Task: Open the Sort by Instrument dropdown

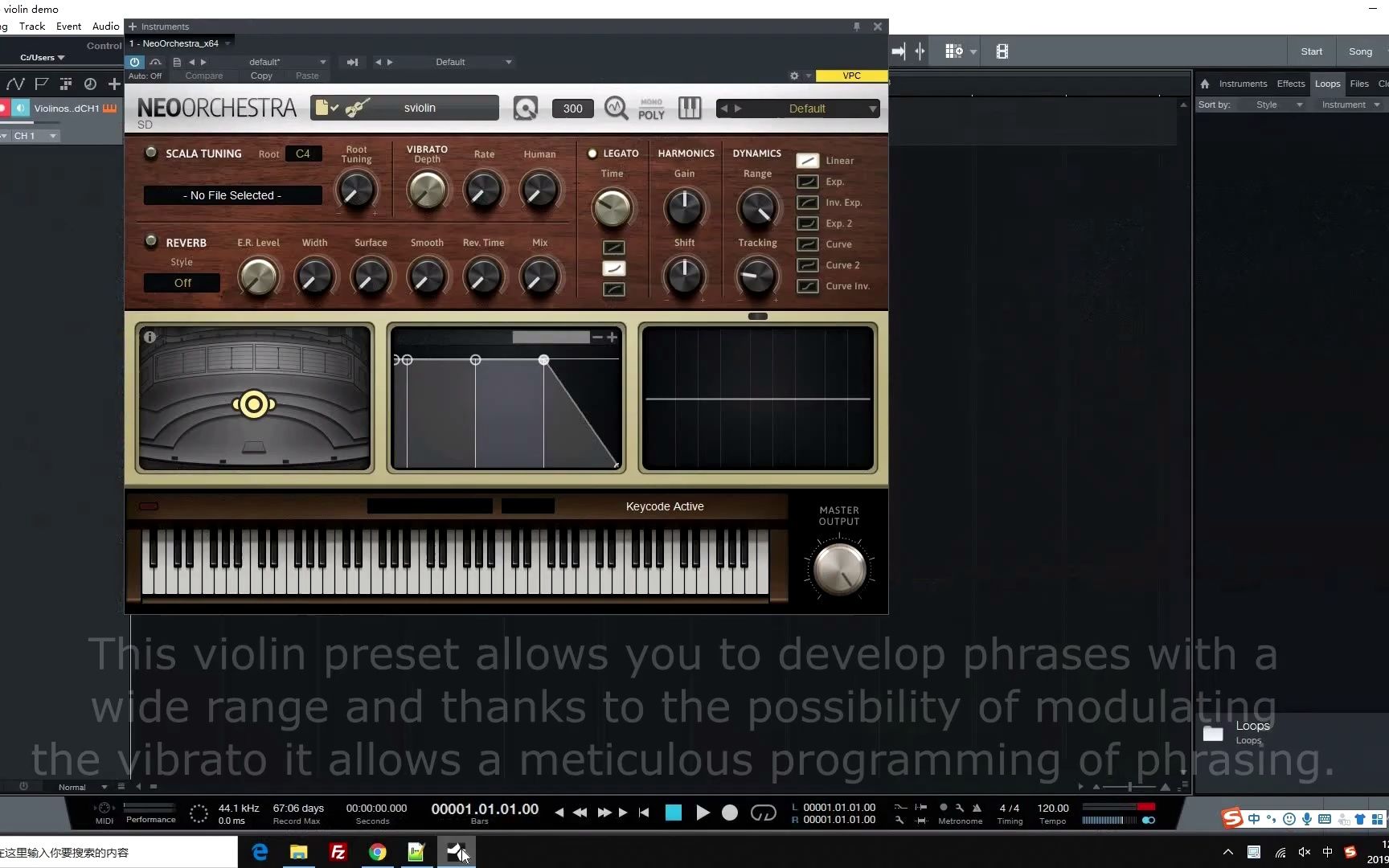Action: 1350,104
